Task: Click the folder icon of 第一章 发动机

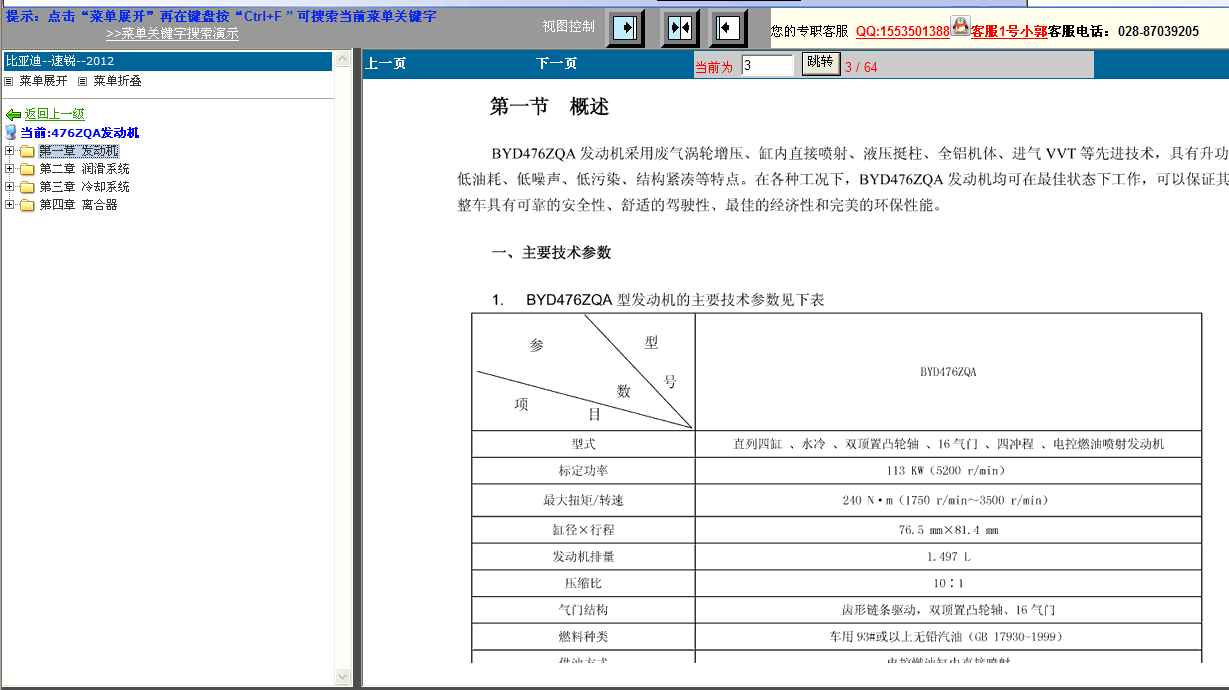Action: pyautogui.click(x=27, y=152)
